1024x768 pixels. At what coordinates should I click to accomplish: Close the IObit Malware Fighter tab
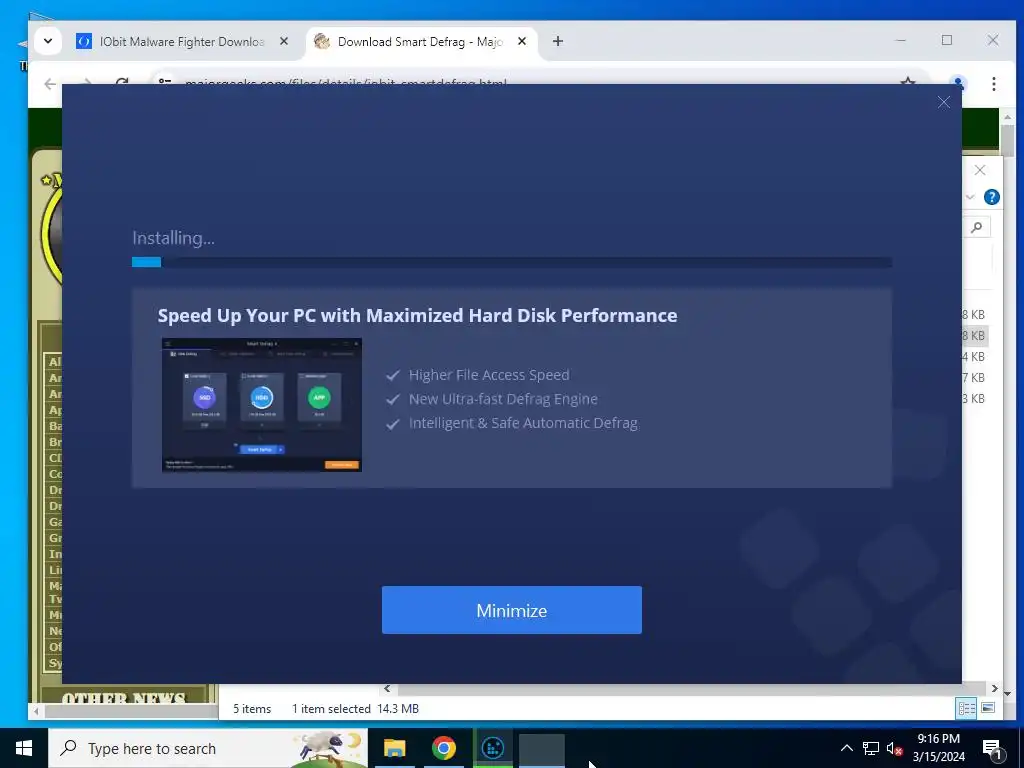pos(284,41)
